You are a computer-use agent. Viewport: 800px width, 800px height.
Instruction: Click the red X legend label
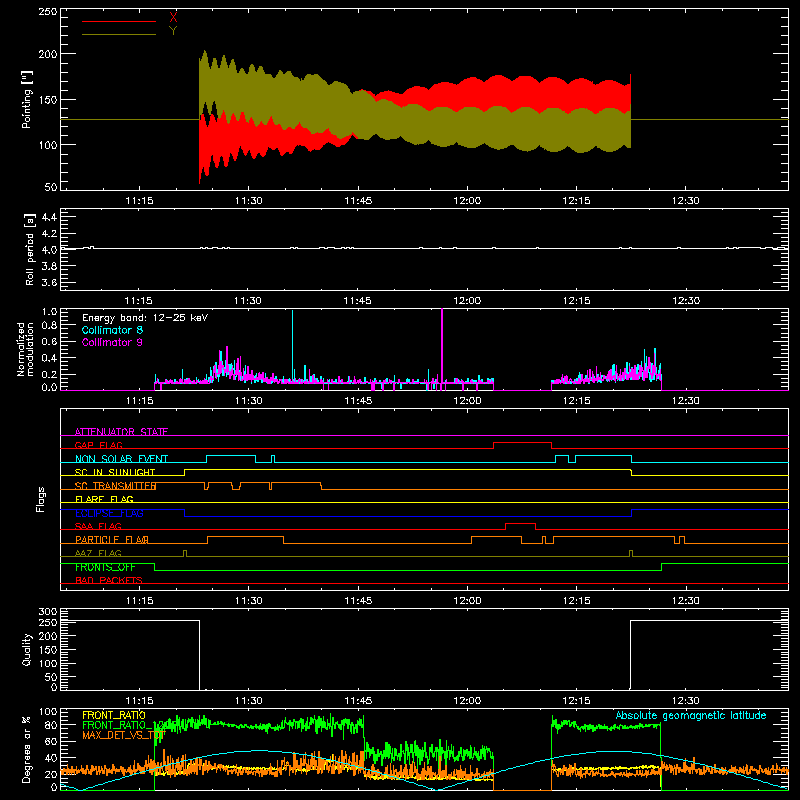(173, 17)
